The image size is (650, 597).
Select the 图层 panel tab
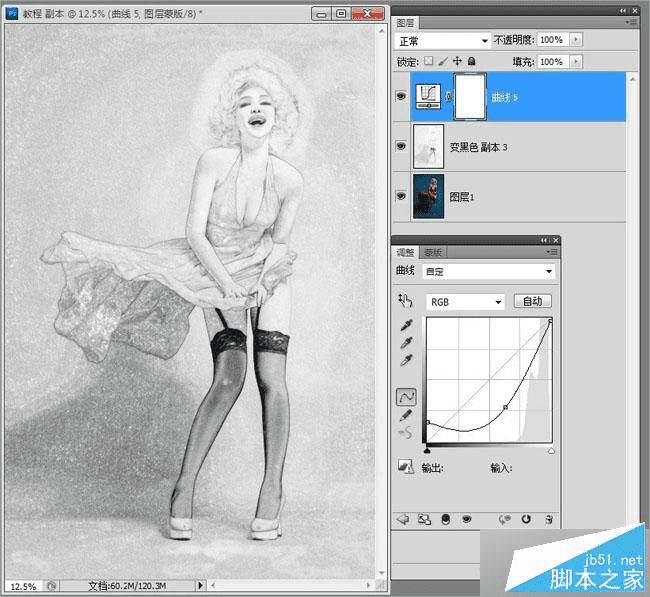[407, 21]
